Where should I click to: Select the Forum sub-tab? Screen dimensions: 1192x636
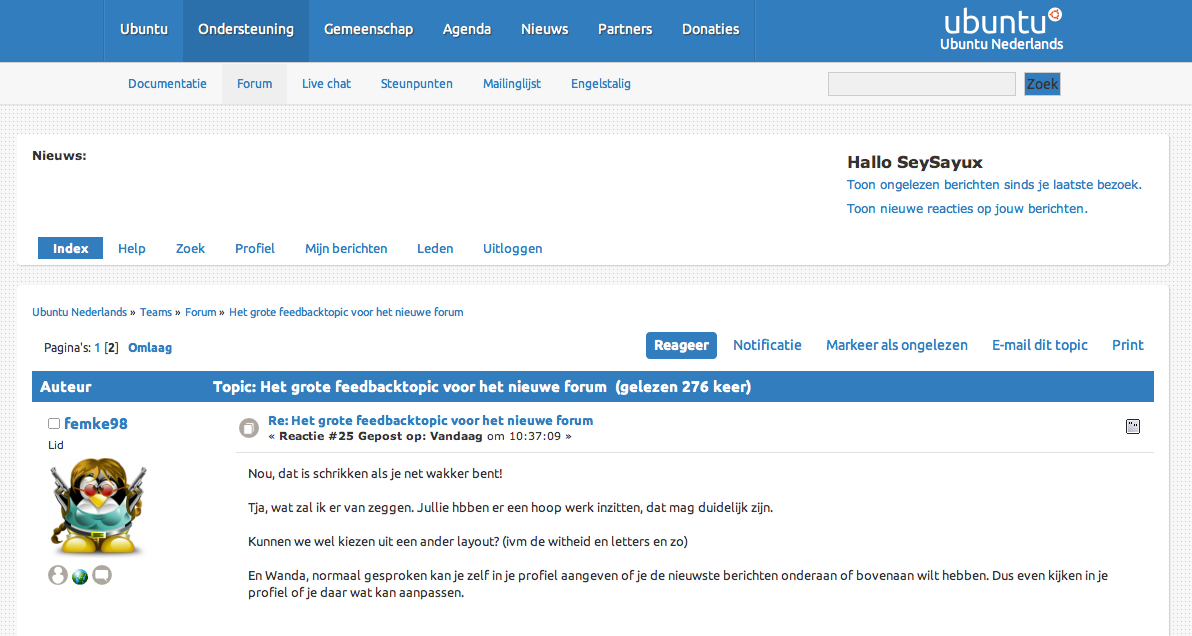(x=254, y=84)
